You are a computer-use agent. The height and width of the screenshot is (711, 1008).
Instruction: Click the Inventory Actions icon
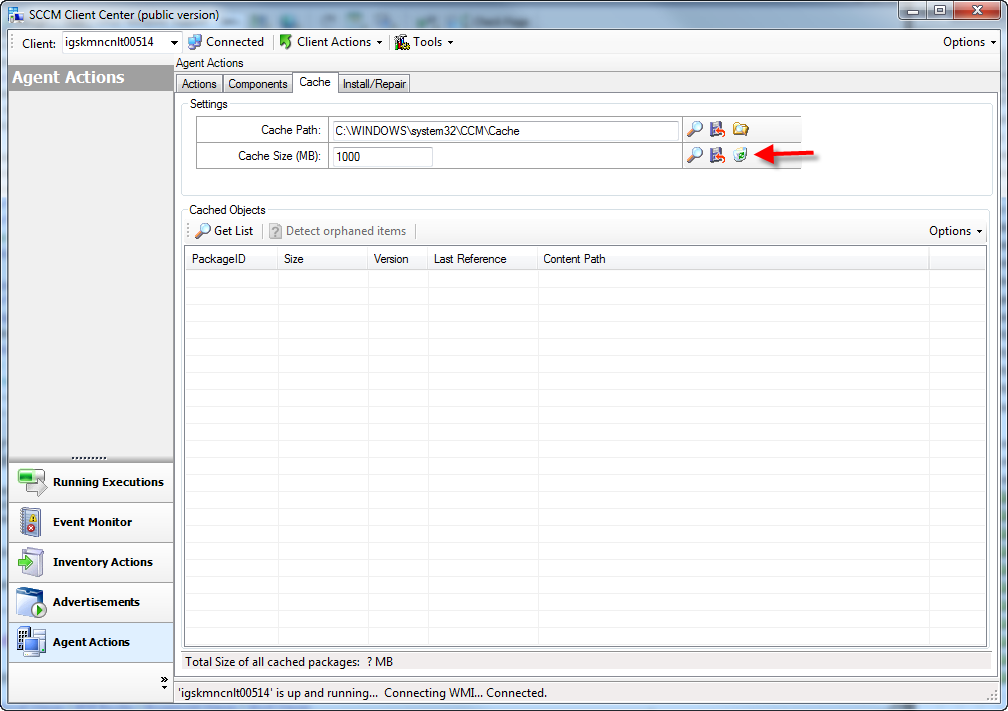click(x=30, y=562)
